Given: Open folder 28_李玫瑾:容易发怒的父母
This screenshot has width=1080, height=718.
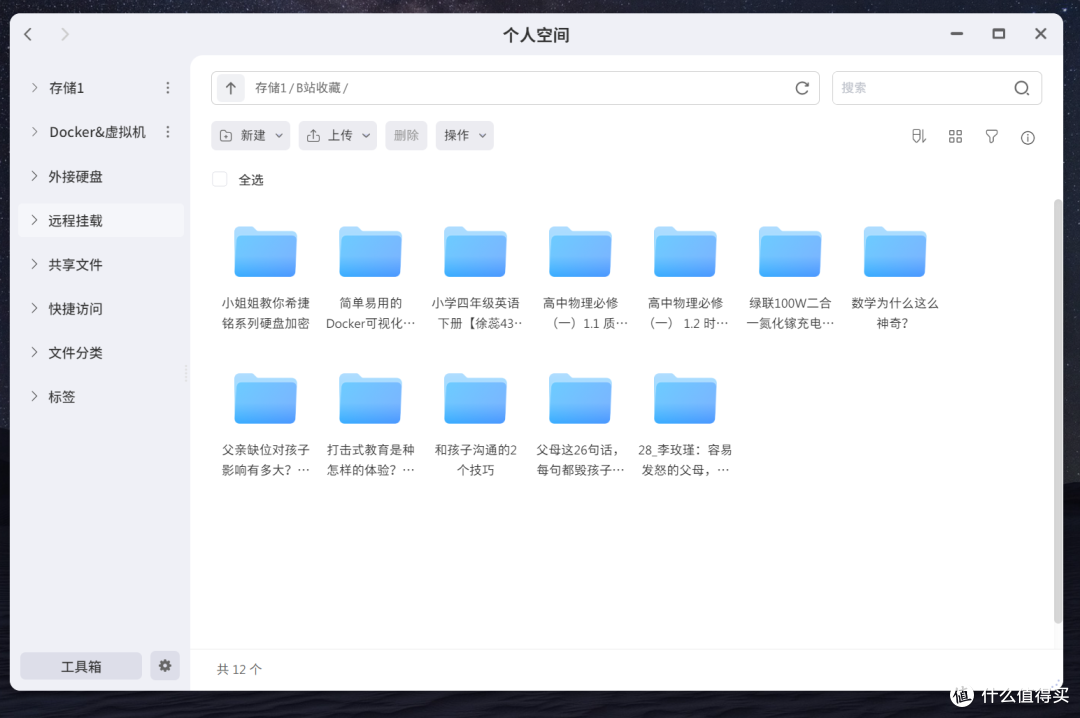Looking at the screenshot, I should coord(685,425).
